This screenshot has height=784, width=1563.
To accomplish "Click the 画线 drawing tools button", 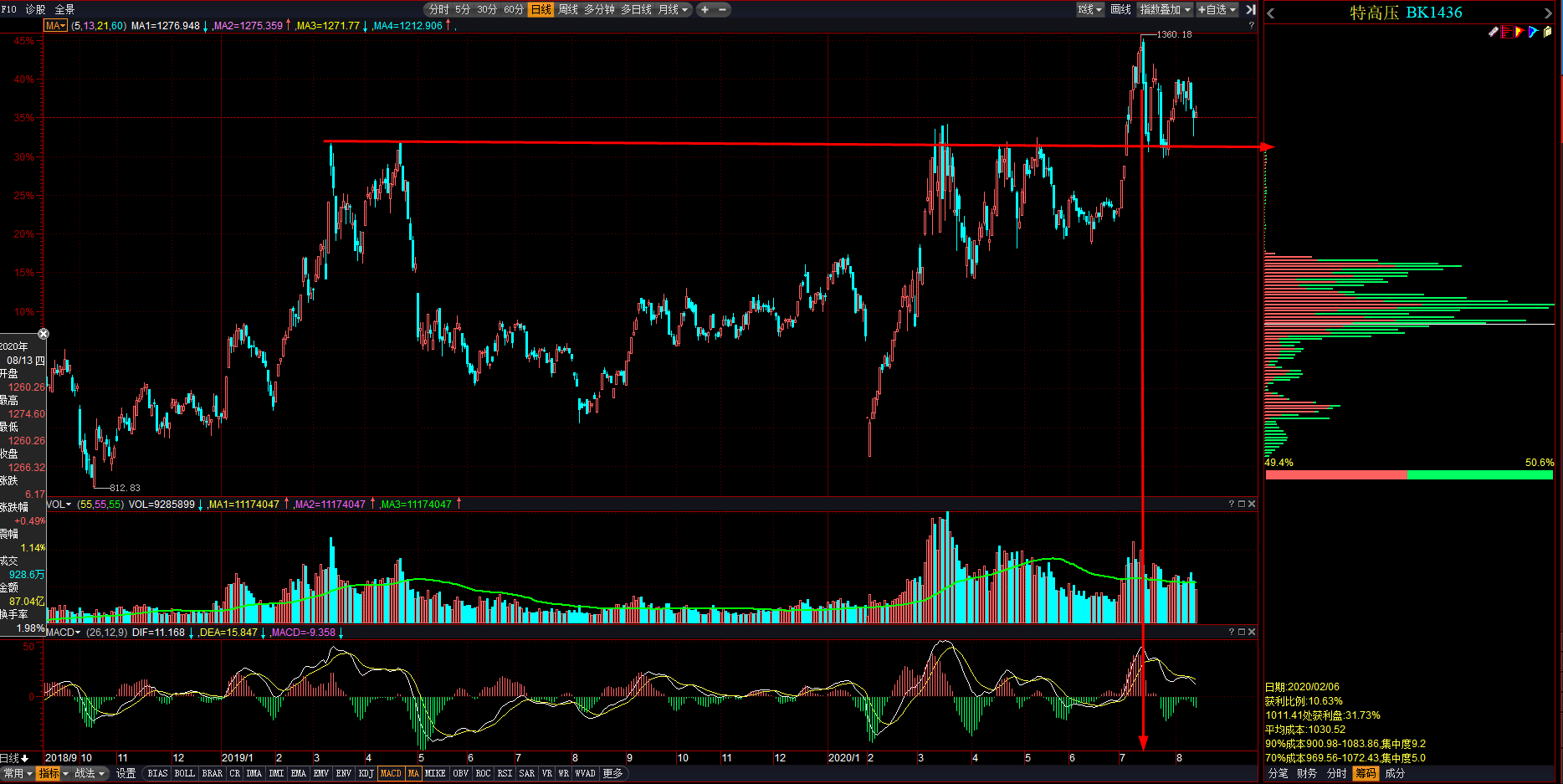I will pyautogui.click(x=1121, y=9).
